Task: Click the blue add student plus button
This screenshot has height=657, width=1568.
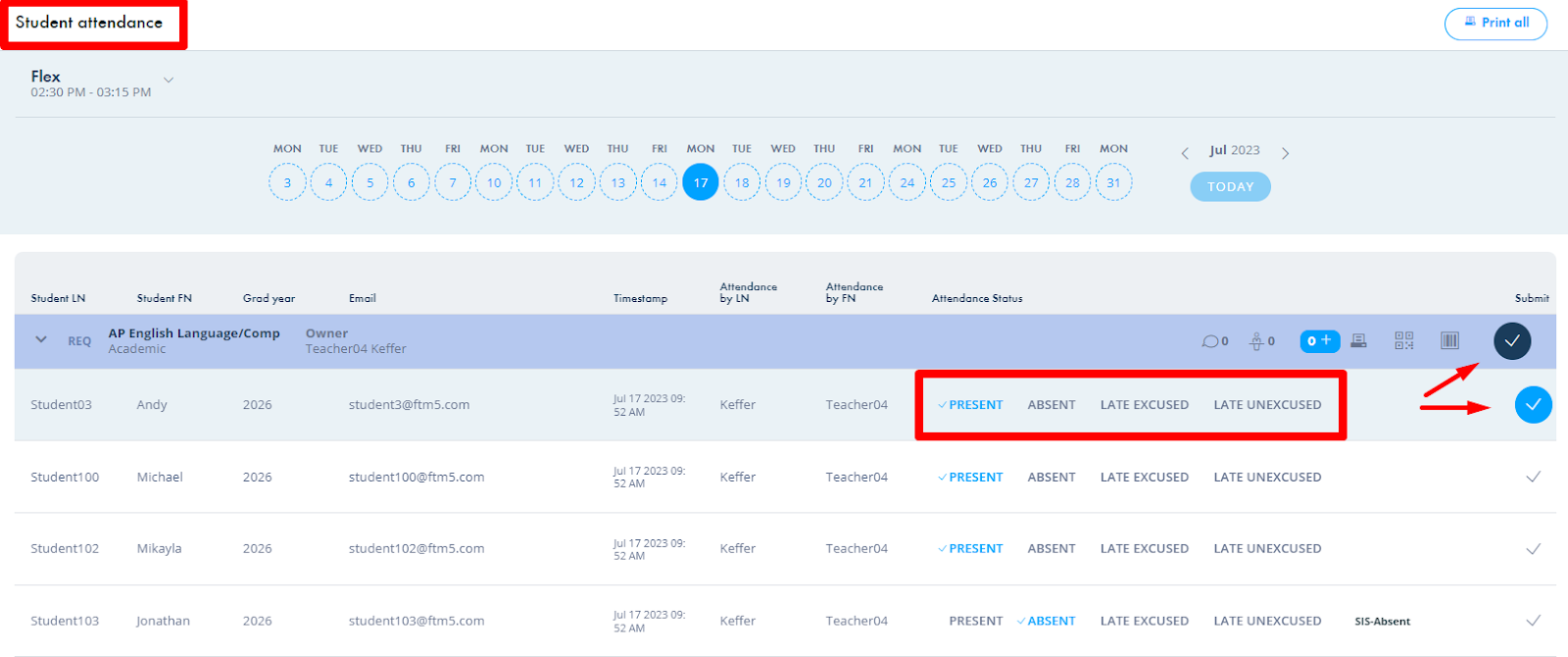Action: [1319, 340]
